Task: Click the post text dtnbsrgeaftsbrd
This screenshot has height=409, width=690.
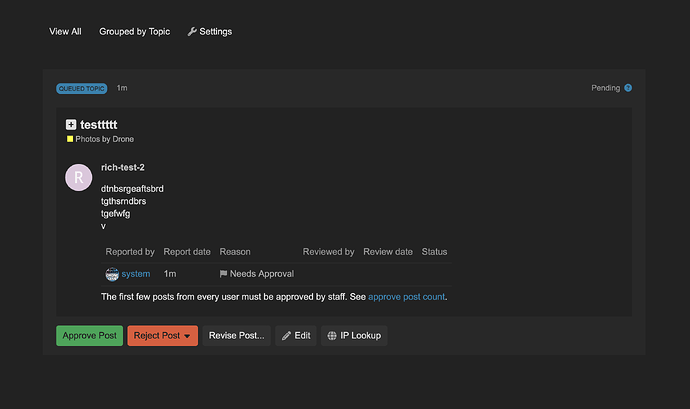Action: tap(132, 189)
